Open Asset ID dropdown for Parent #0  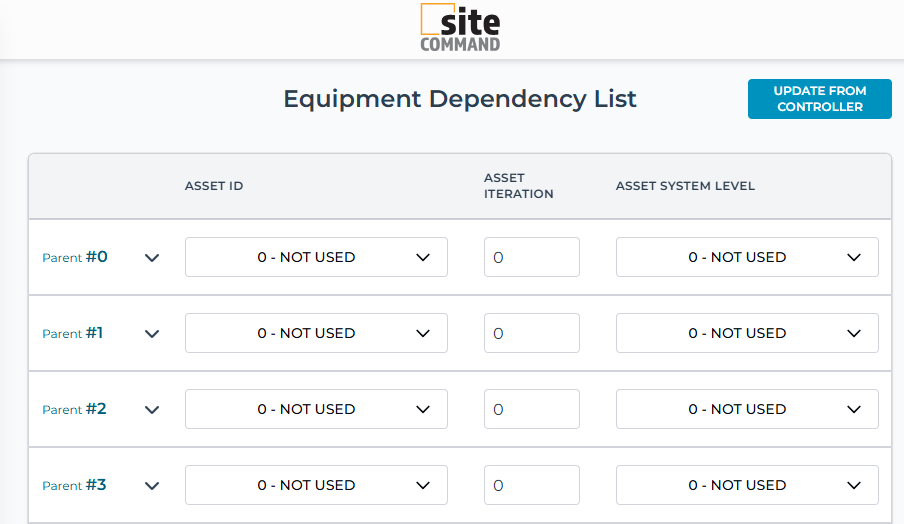316,257
